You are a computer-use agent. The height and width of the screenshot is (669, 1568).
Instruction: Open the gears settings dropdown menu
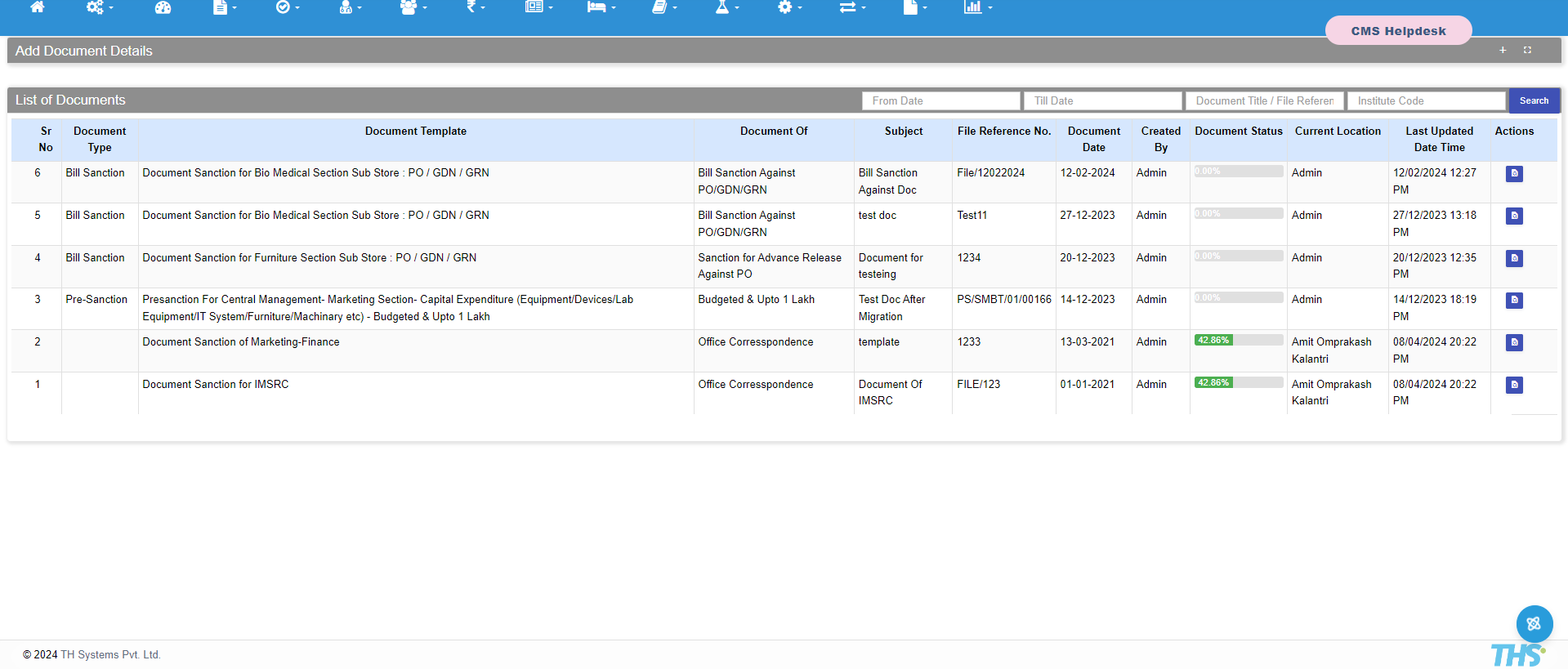tap(99, 7)
